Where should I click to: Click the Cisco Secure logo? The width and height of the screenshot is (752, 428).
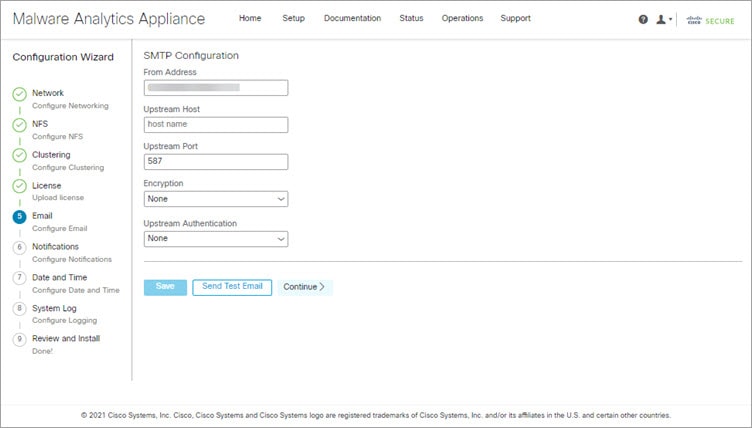710,21
